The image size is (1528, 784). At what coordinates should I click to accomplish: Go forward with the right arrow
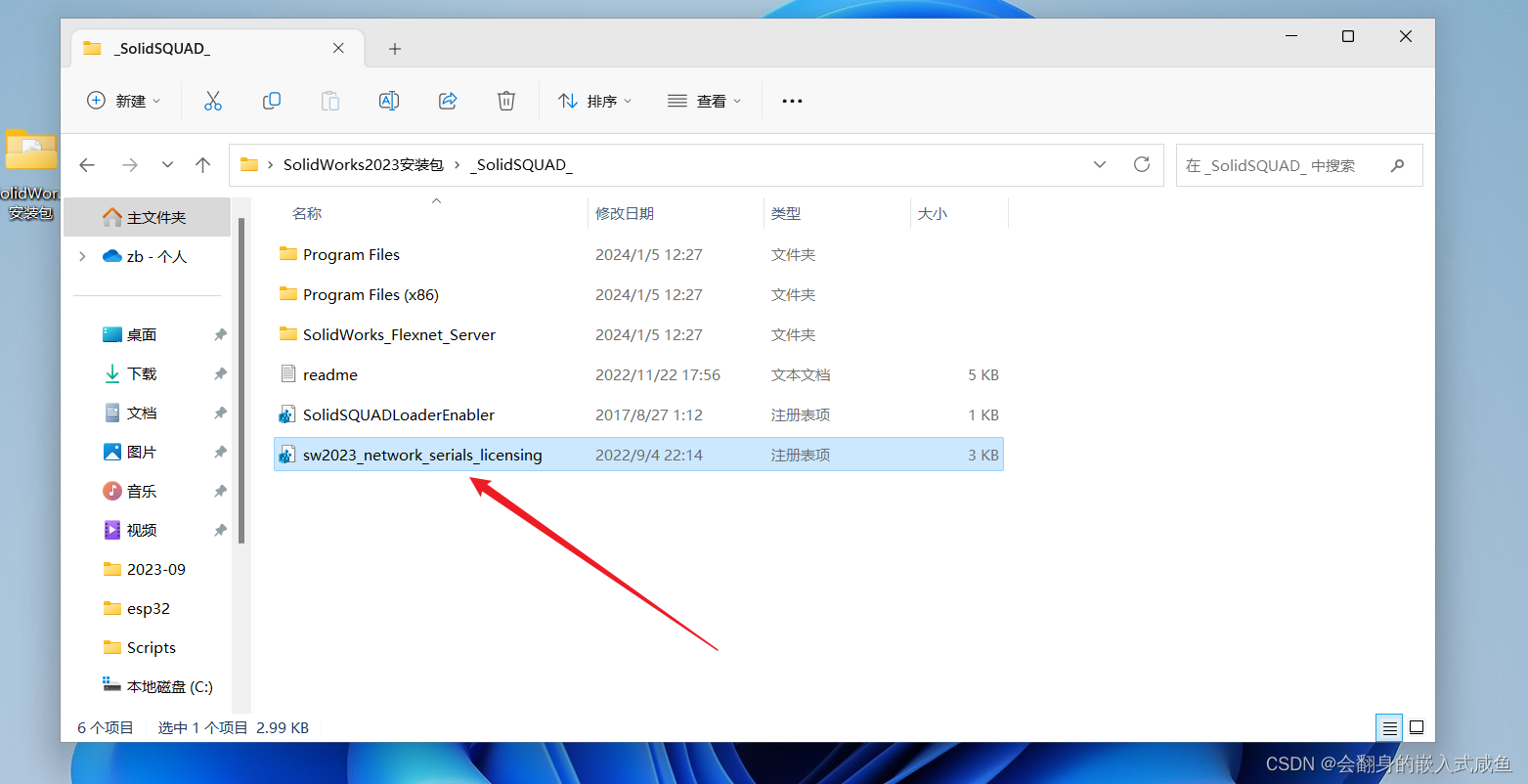point(129,165)
